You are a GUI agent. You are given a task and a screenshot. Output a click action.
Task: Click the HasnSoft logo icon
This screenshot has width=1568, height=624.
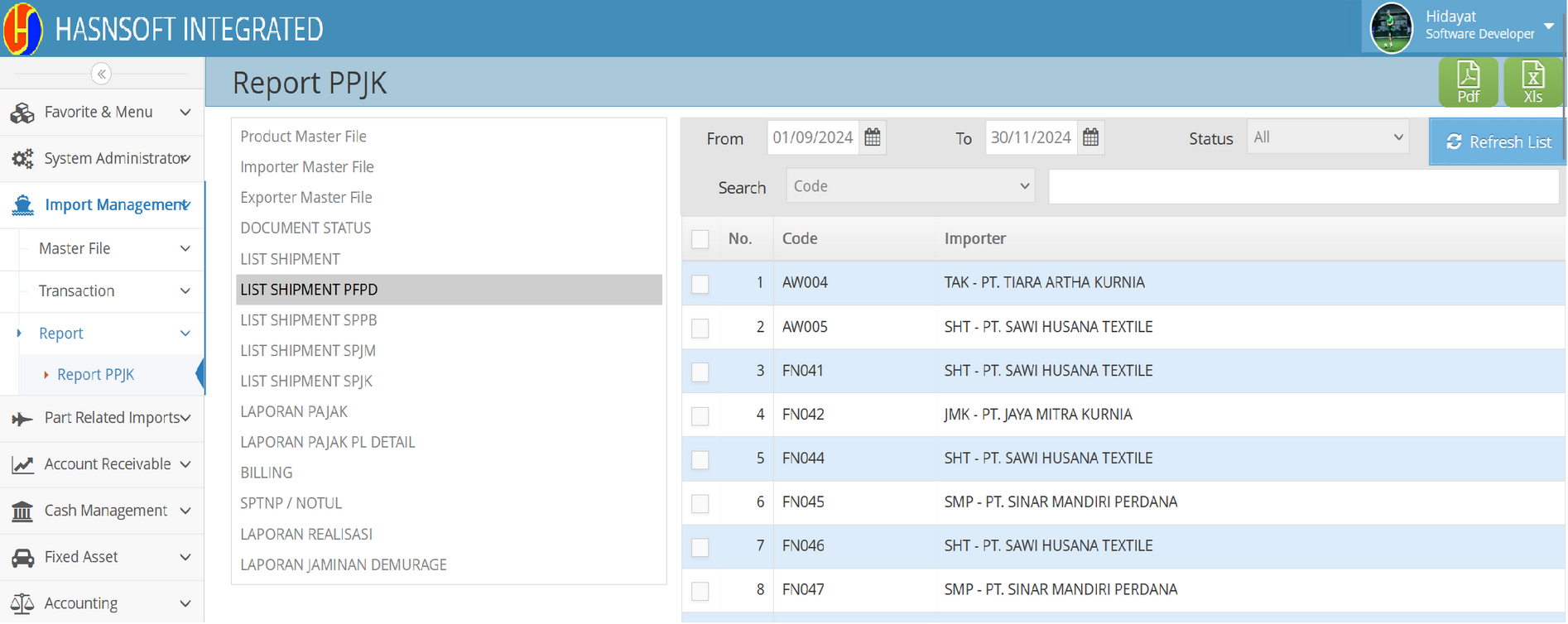point(22,28)
